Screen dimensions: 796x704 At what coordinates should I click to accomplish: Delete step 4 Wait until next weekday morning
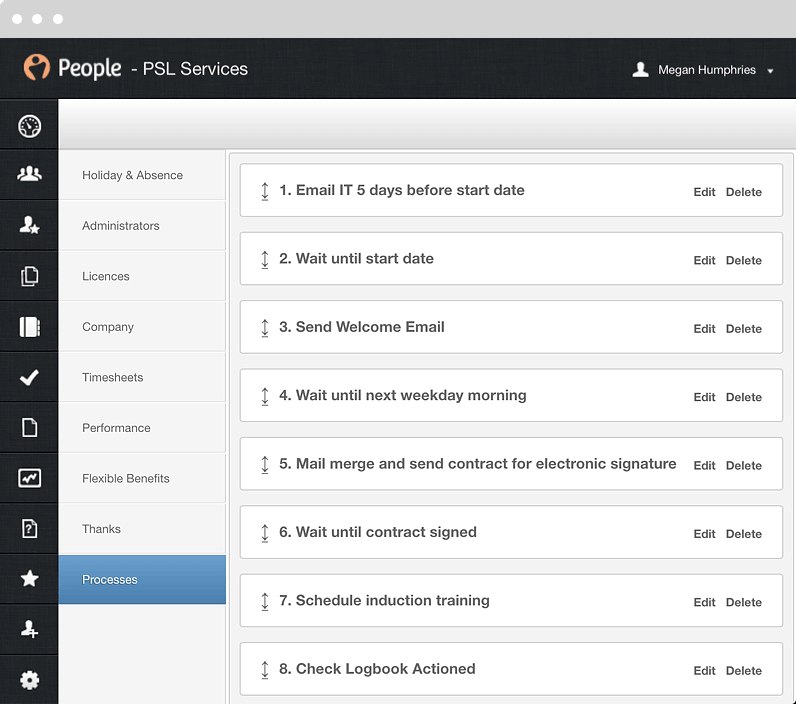744,397
